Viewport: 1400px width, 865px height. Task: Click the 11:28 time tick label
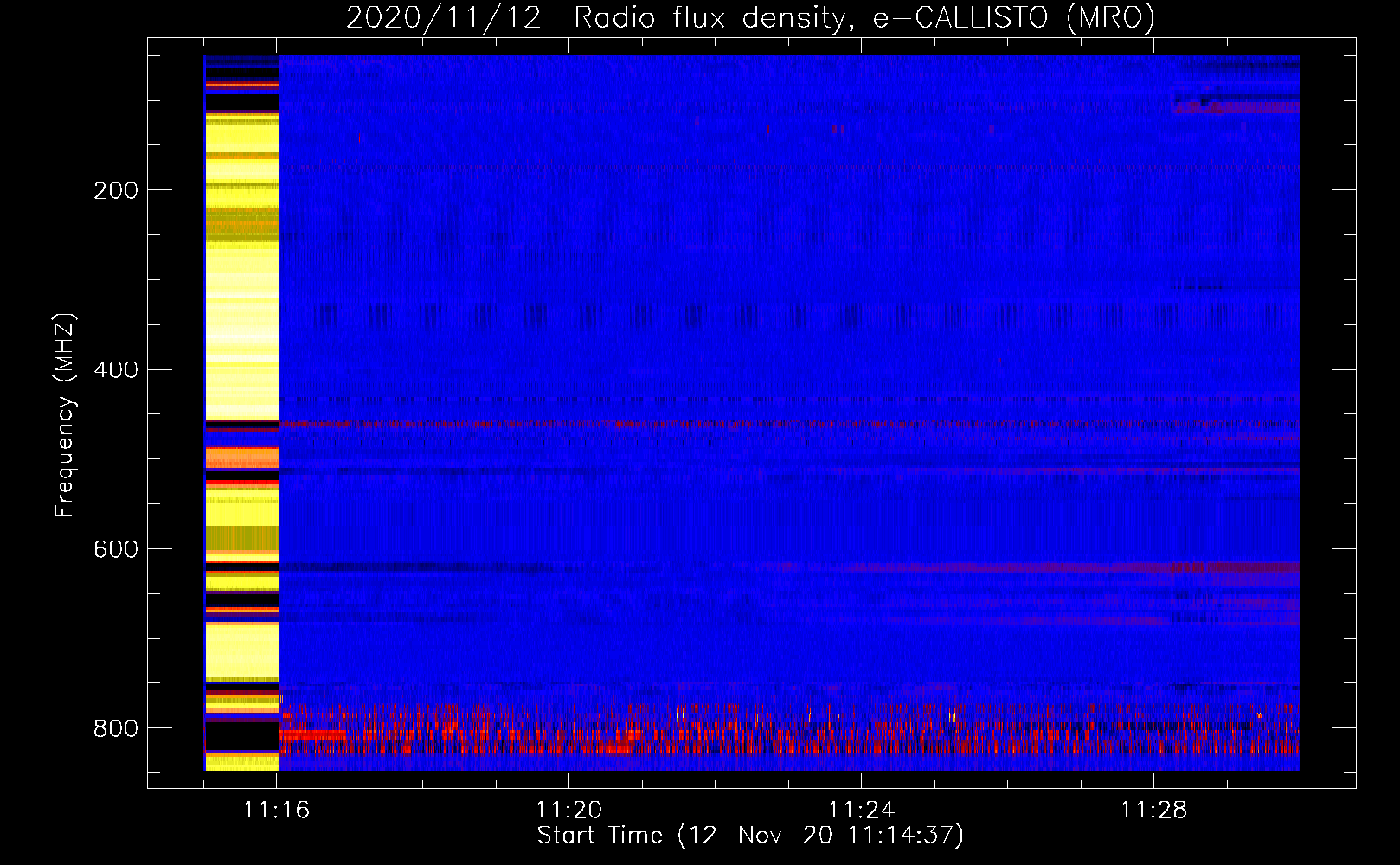click(1153, 810)
